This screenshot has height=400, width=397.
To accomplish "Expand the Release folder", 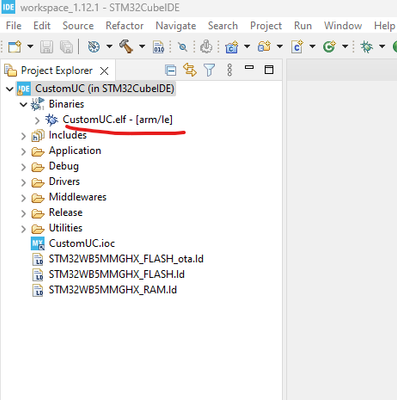I will point(23,213).
